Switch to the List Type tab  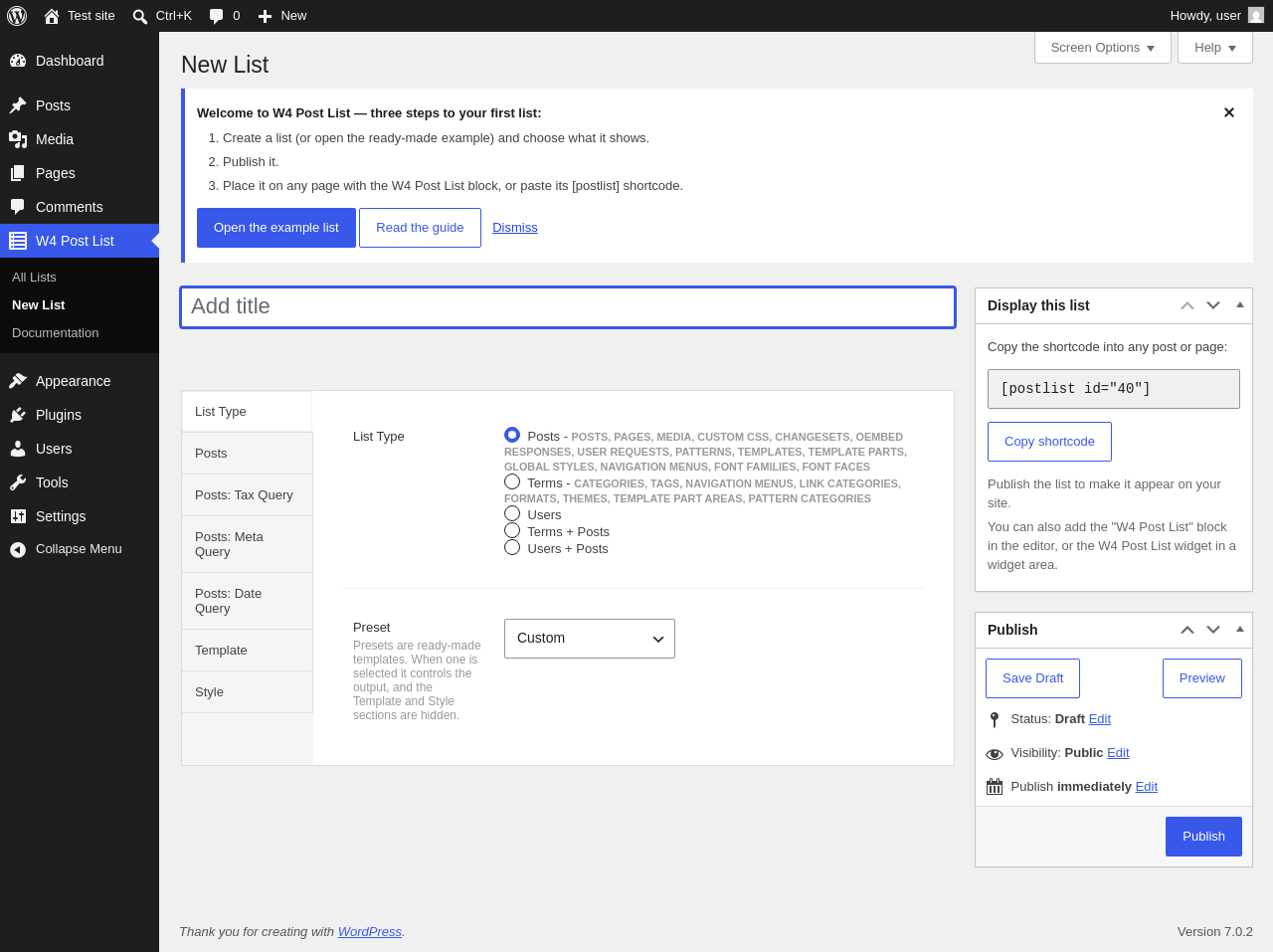pyautogui.click(x=247, y=412)
